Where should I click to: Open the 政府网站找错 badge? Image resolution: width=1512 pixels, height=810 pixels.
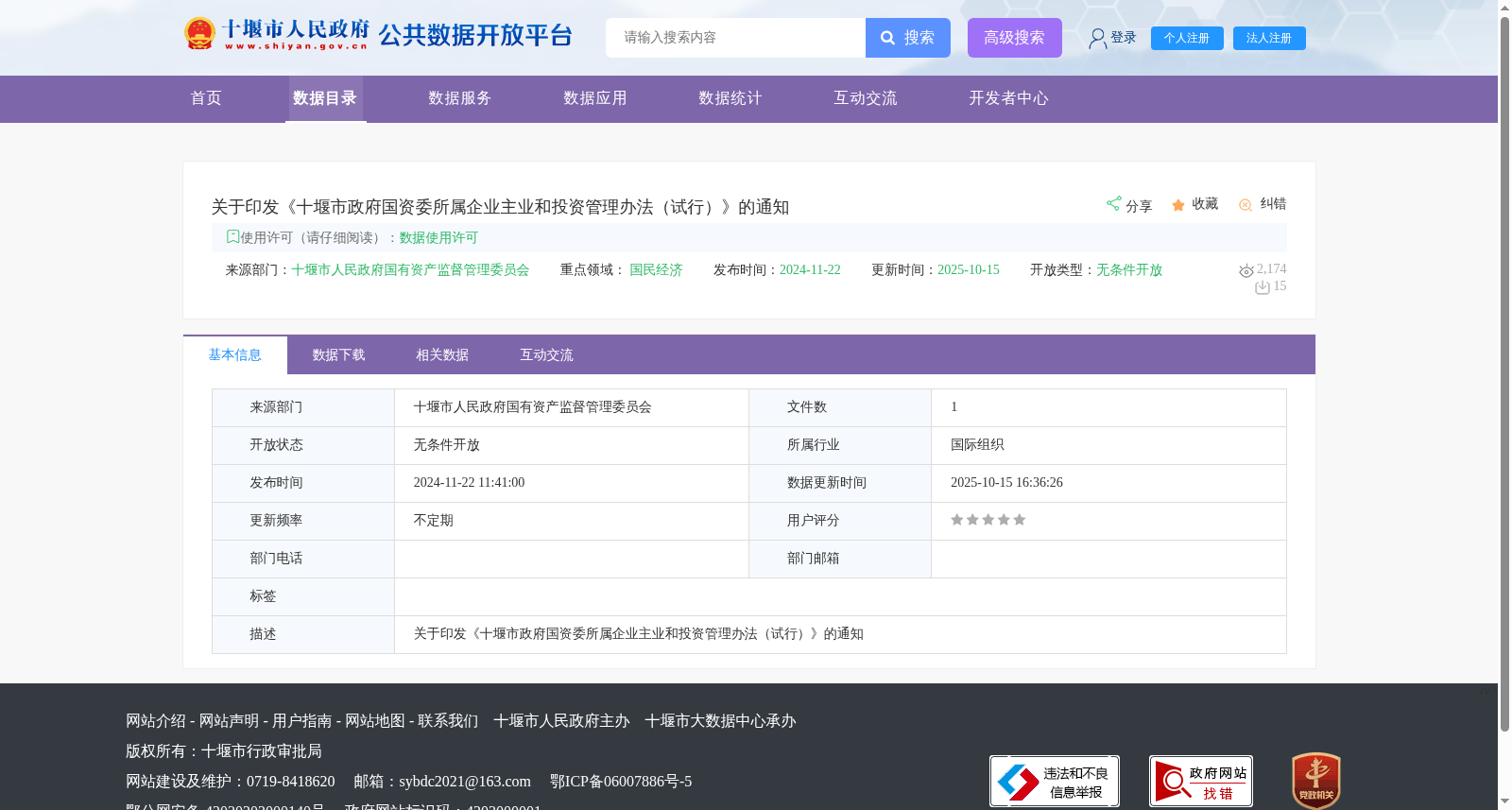tap(1201, 781)
